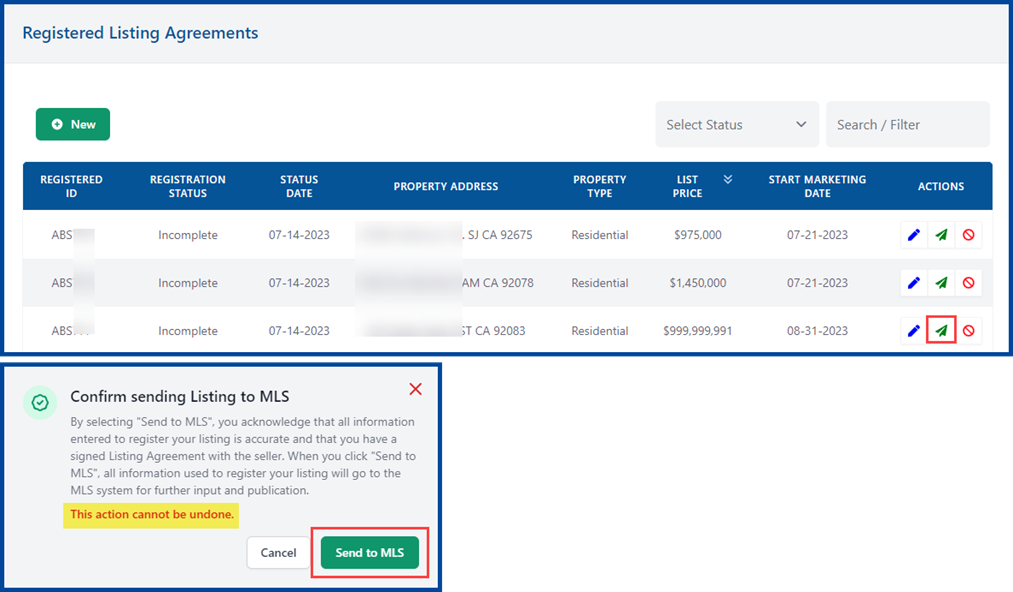Click the Registered ID column header
Viewport: 1013px width, 592px height.
tap(71, 186)
